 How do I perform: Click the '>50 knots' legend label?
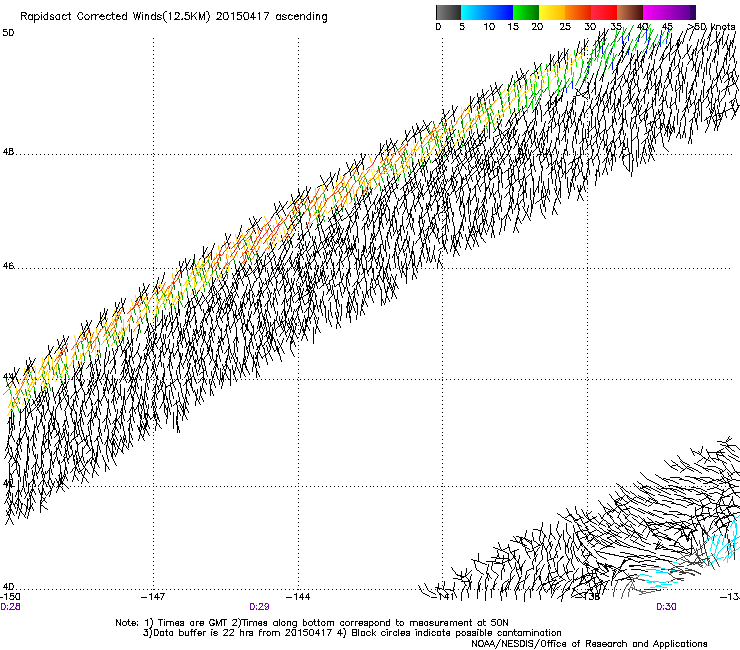[710, 27]
